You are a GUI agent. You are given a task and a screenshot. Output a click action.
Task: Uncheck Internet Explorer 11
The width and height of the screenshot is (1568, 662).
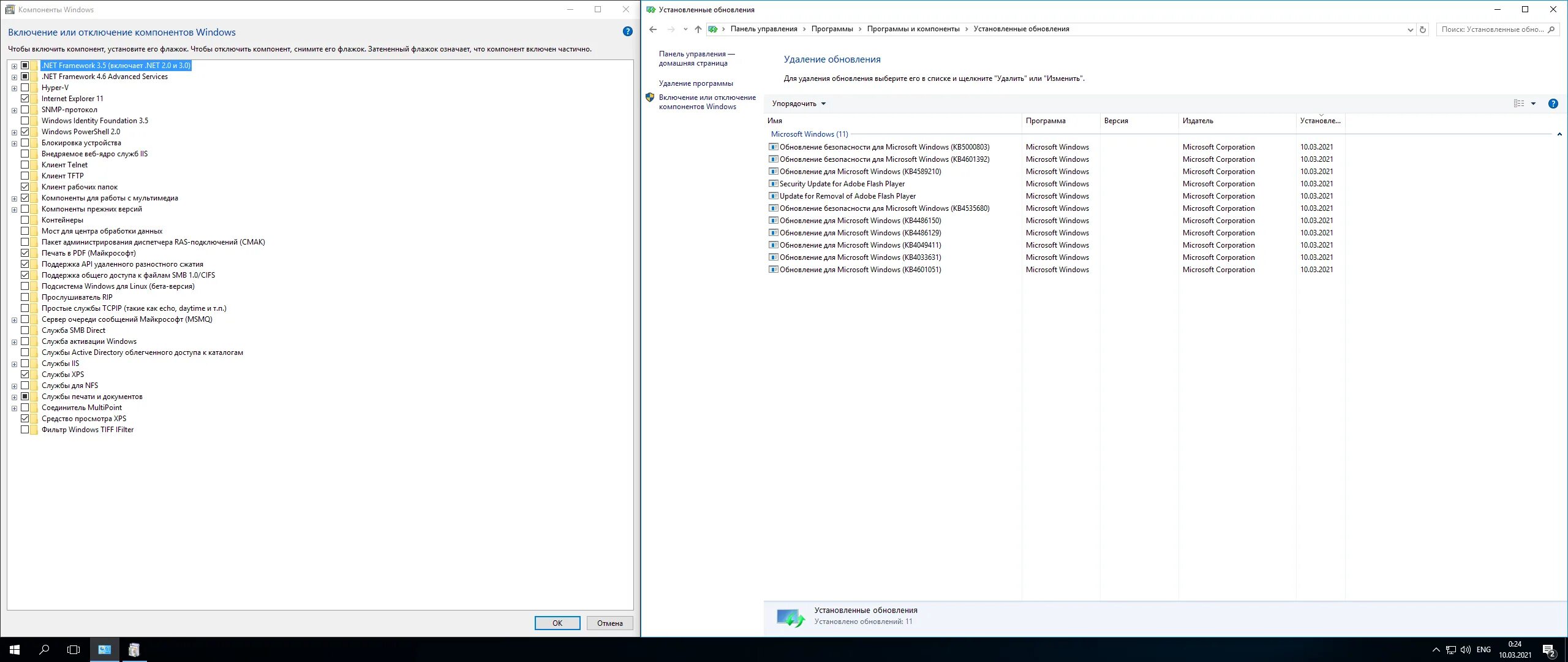pos(25,99)
